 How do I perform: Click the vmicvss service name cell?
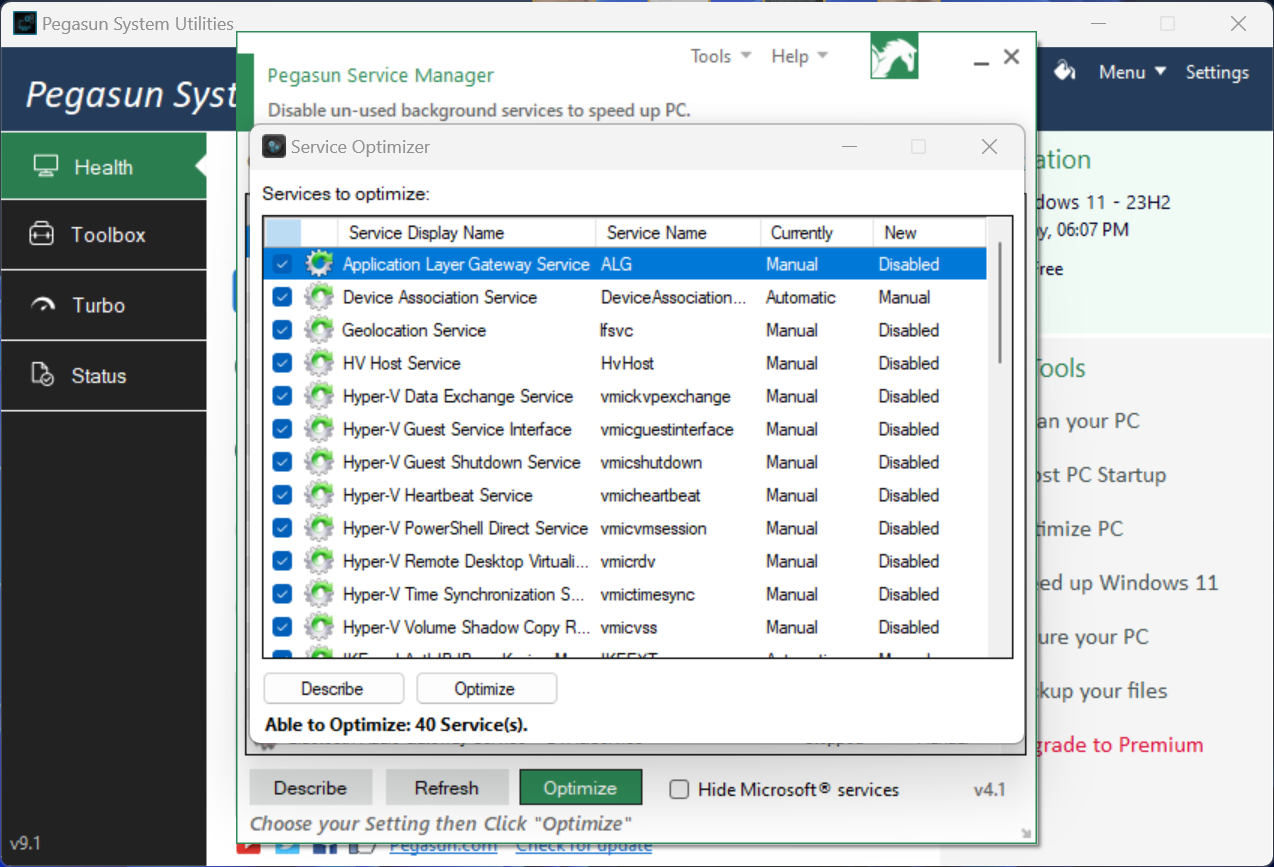coord(629,627)
